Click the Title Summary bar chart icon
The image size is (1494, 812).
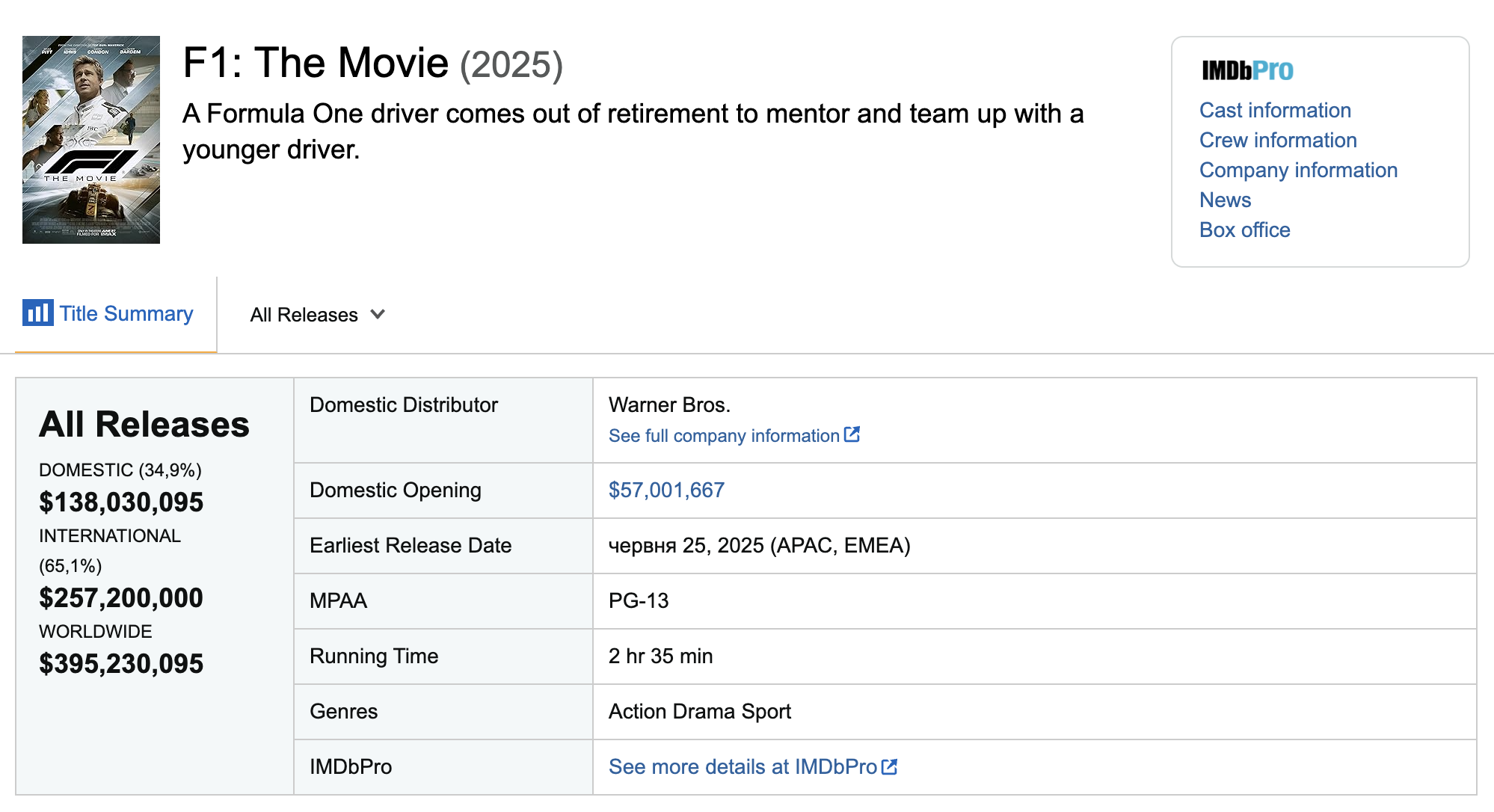tap(37, 313)
